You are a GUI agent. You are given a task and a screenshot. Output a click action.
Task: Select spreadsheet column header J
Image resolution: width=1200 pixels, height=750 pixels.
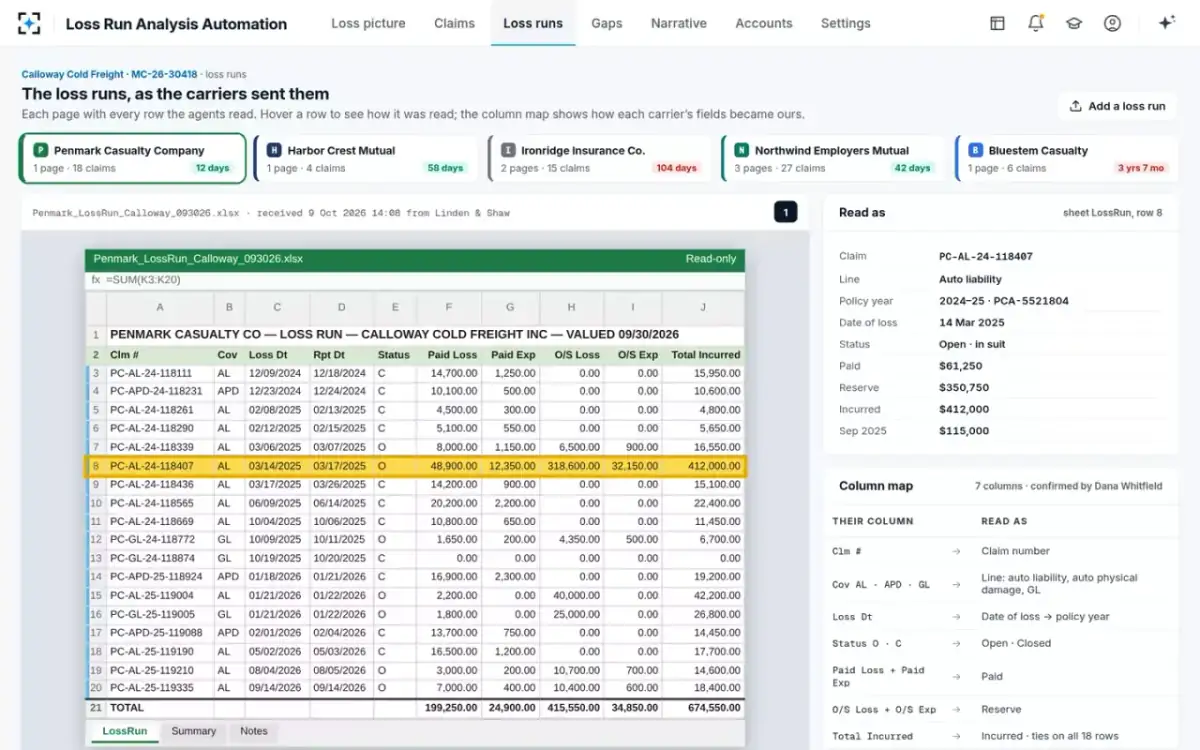click(703, 308)
